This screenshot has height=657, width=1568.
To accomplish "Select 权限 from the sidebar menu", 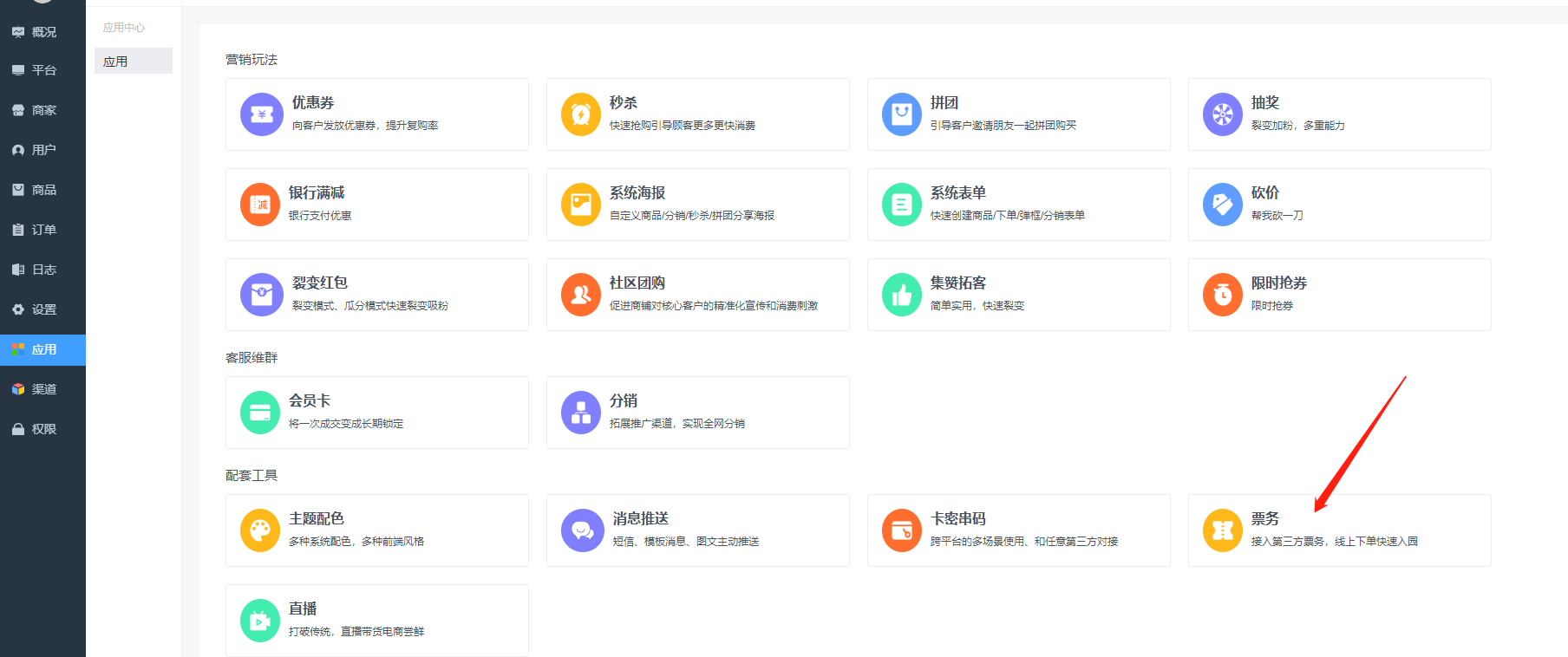I will tap(43, 429).
